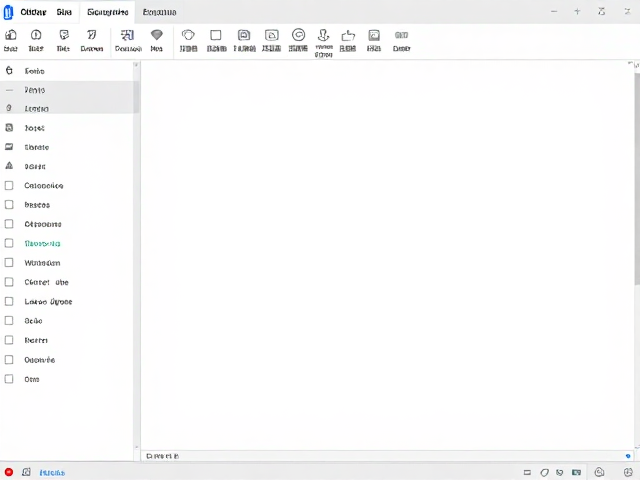
Task: Click the red record circle in the status bar
Action: point(9,472)
